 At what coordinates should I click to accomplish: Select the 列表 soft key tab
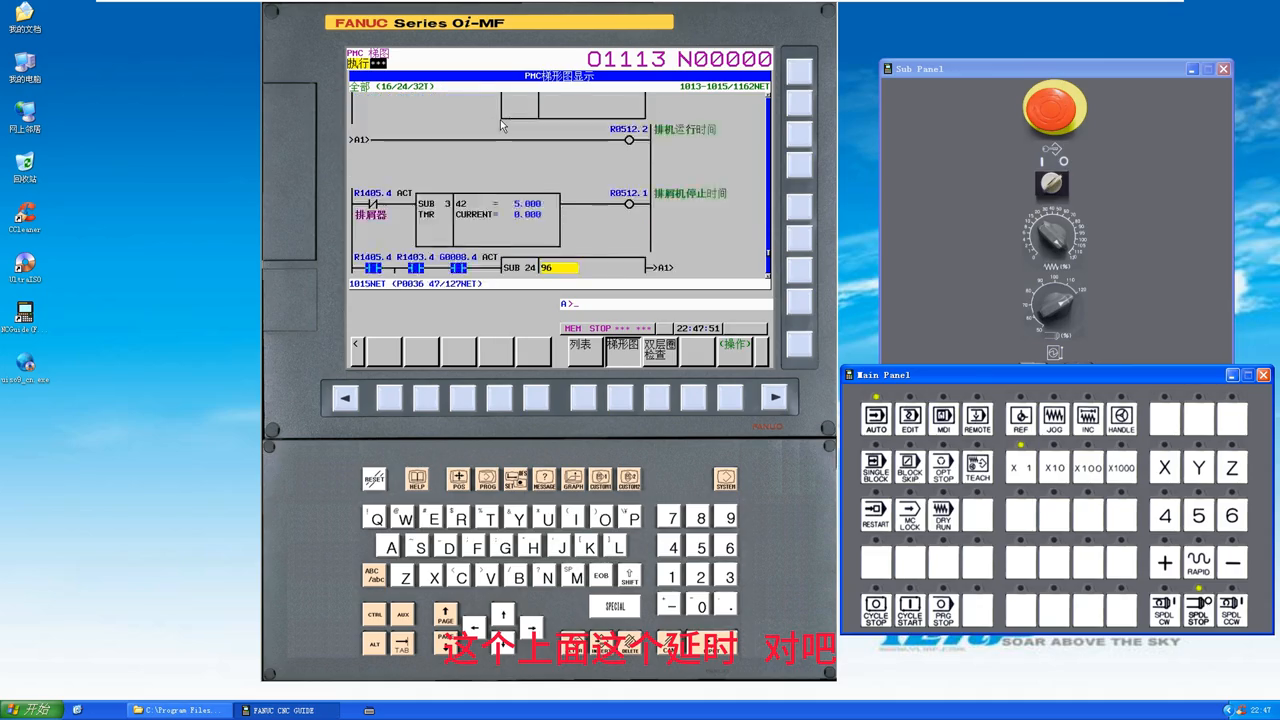click(x=582, y=350)
